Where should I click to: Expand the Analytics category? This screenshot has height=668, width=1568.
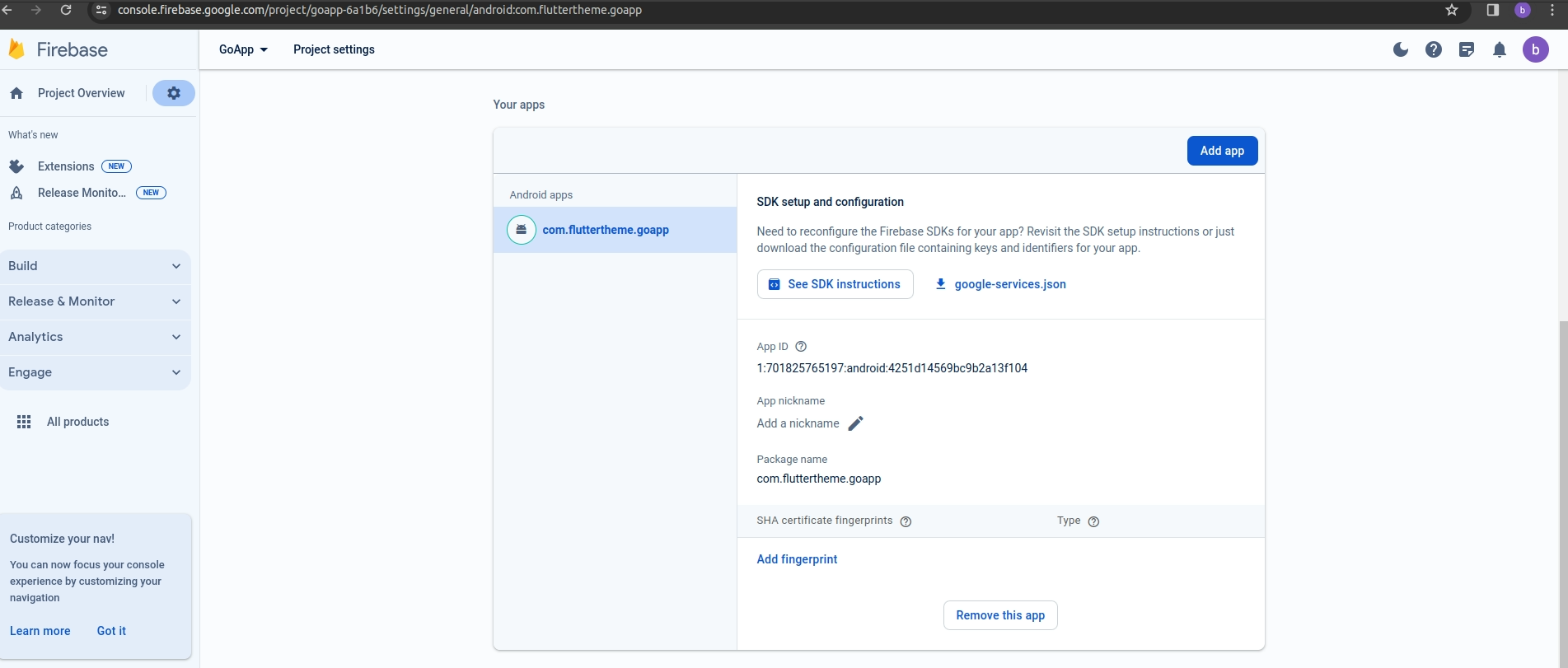point(95,337)
